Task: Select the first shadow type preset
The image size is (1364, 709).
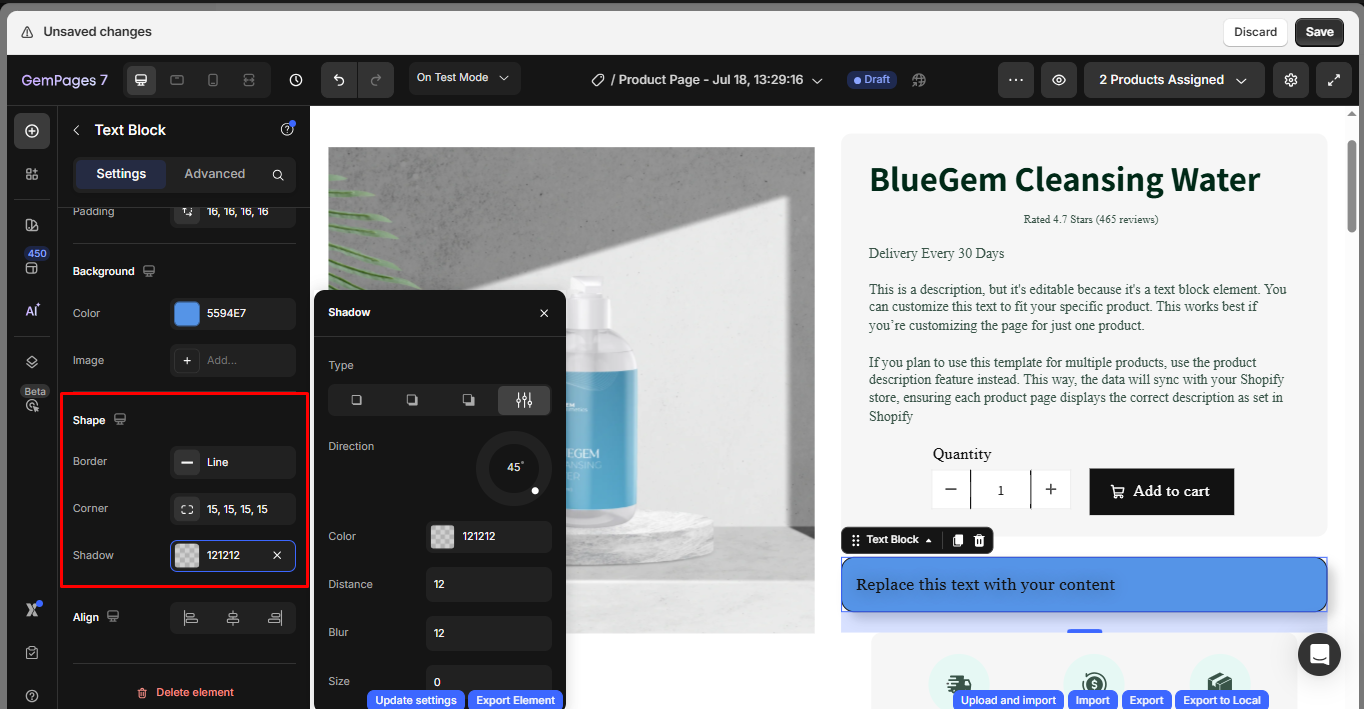Action: coord(356,400)
